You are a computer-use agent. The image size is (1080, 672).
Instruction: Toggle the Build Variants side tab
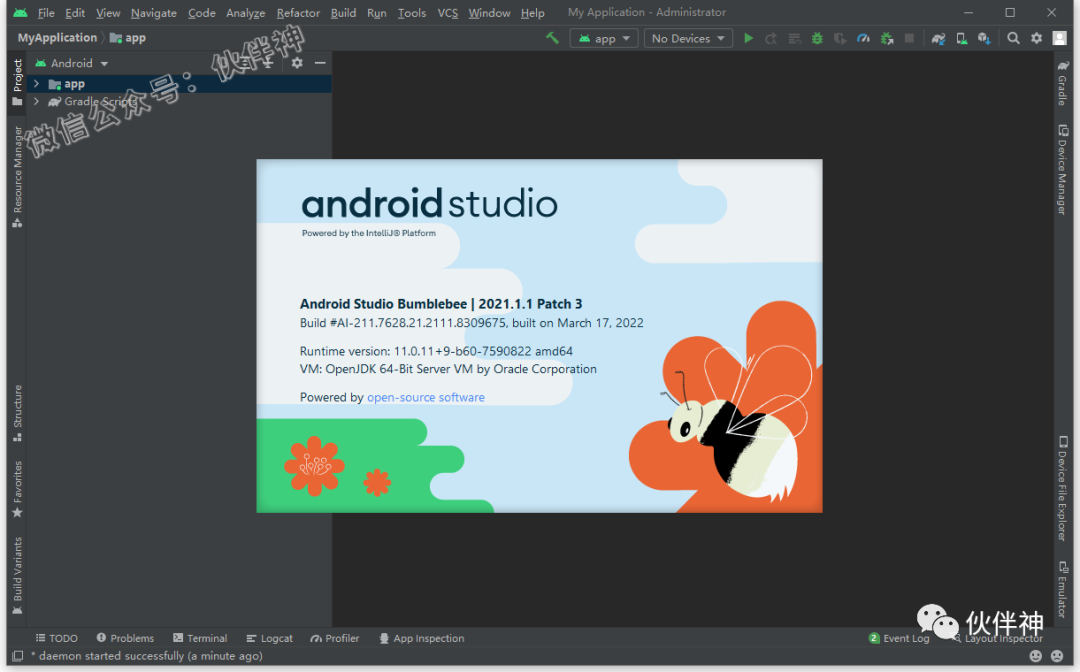pyautogui.click(x=17, y=576)
